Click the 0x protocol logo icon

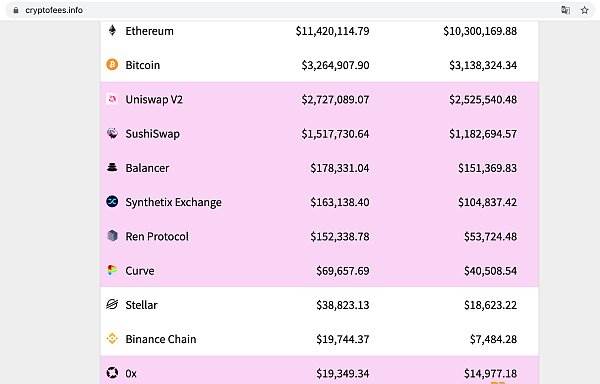pos(112,373)
